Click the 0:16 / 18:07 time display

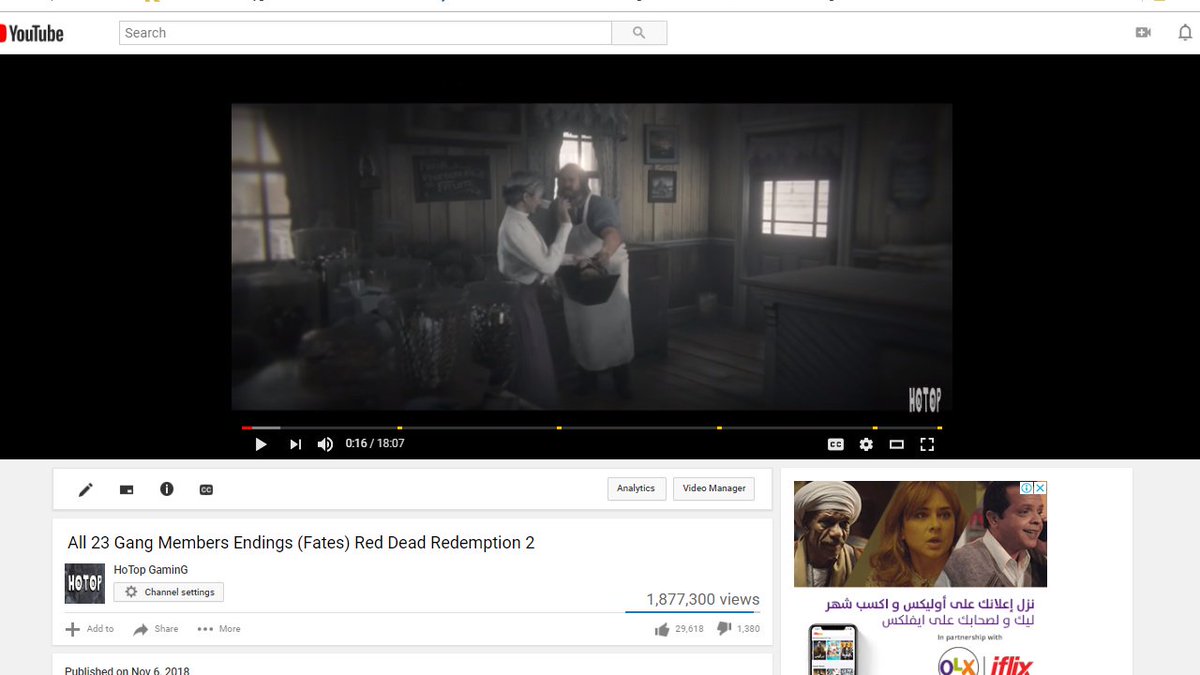point(375,443)
